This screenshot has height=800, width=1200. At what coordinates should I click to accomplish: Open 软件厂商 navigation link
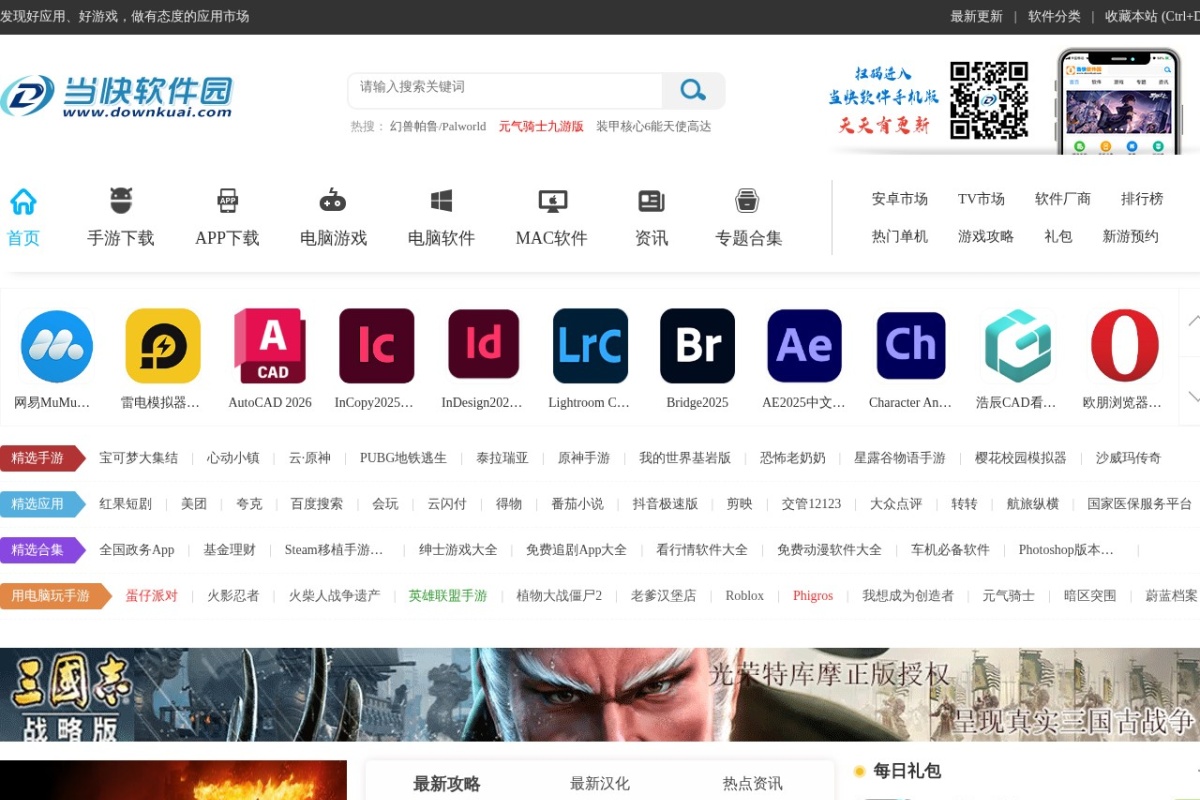click(1063, 199)
